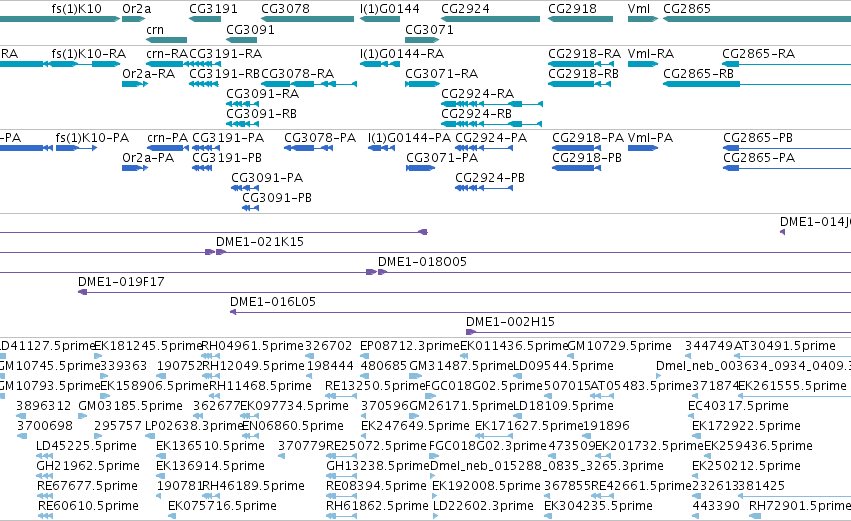Viewport: 851px width, 521px height.
Task: Click the l(1)G0144-RA transcript label
Action: tap(402, 54)
